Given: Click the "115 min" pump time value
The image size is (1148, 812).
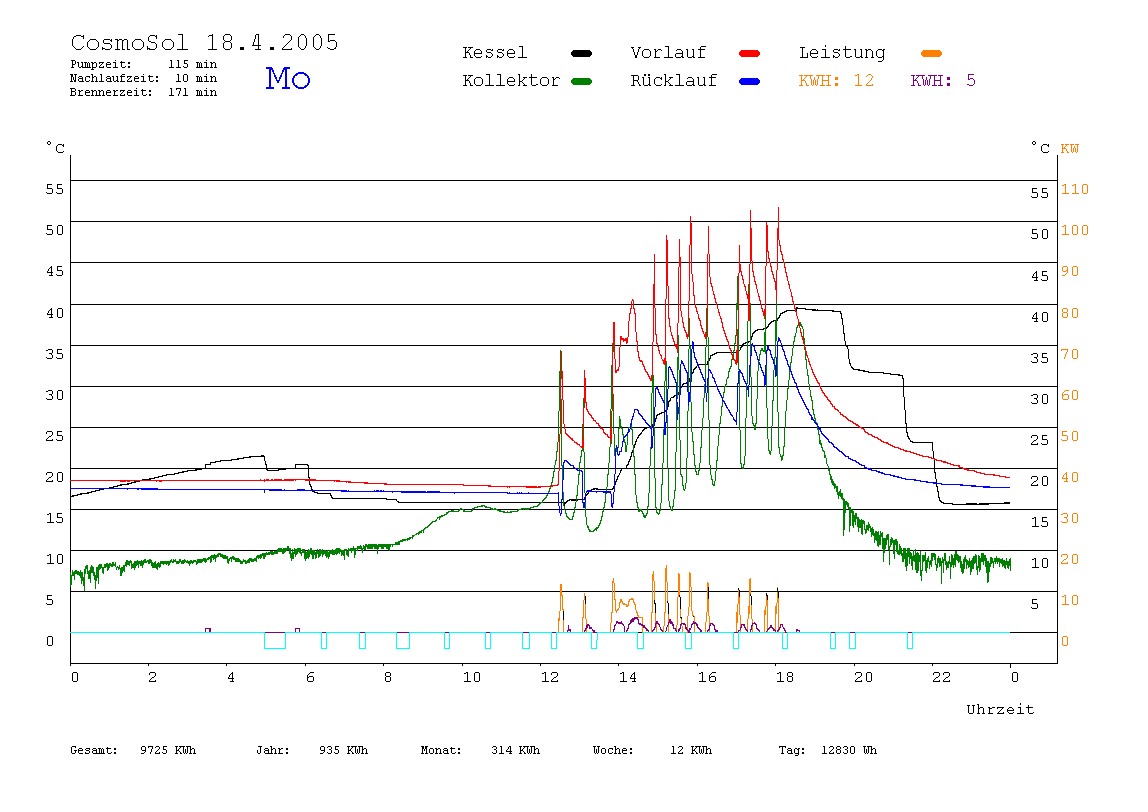Looking at the screenshot, I should pos(193,64).
